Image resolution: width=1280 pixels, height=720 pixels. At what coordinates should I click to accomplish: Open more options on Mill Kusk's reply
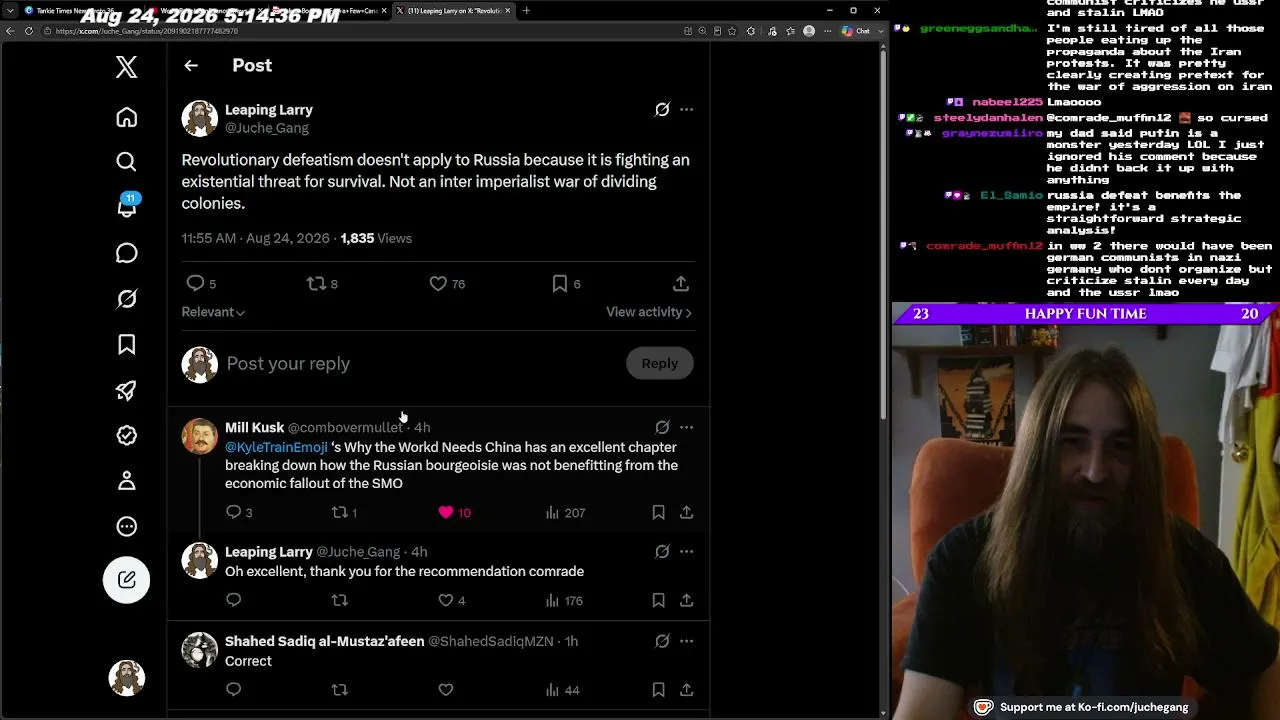pos(686,427)
